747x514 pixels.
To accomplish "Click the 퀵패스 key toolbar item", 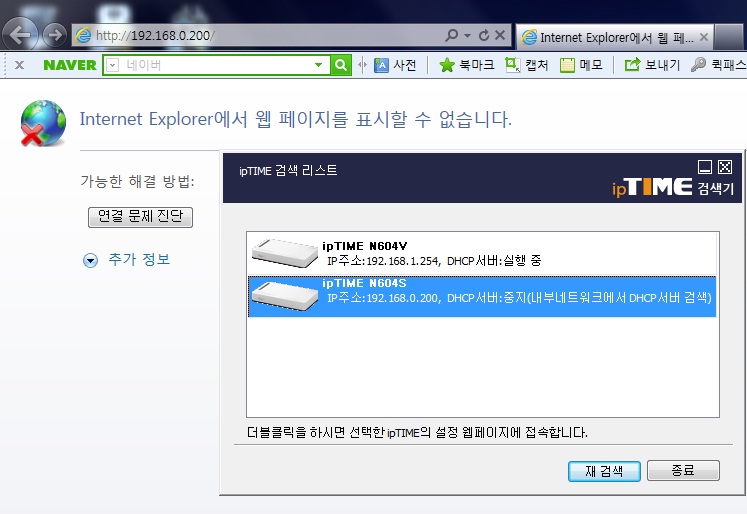I will point(718,65).
